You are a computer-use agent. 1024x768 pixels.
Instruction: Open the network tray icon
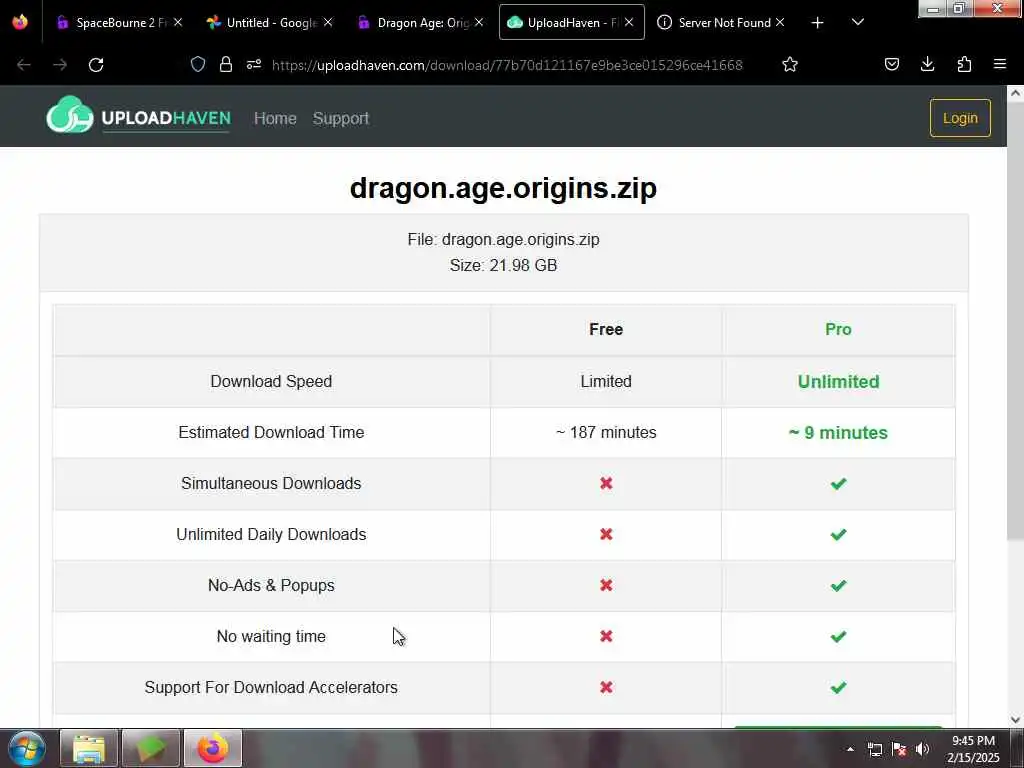(875, 749)
